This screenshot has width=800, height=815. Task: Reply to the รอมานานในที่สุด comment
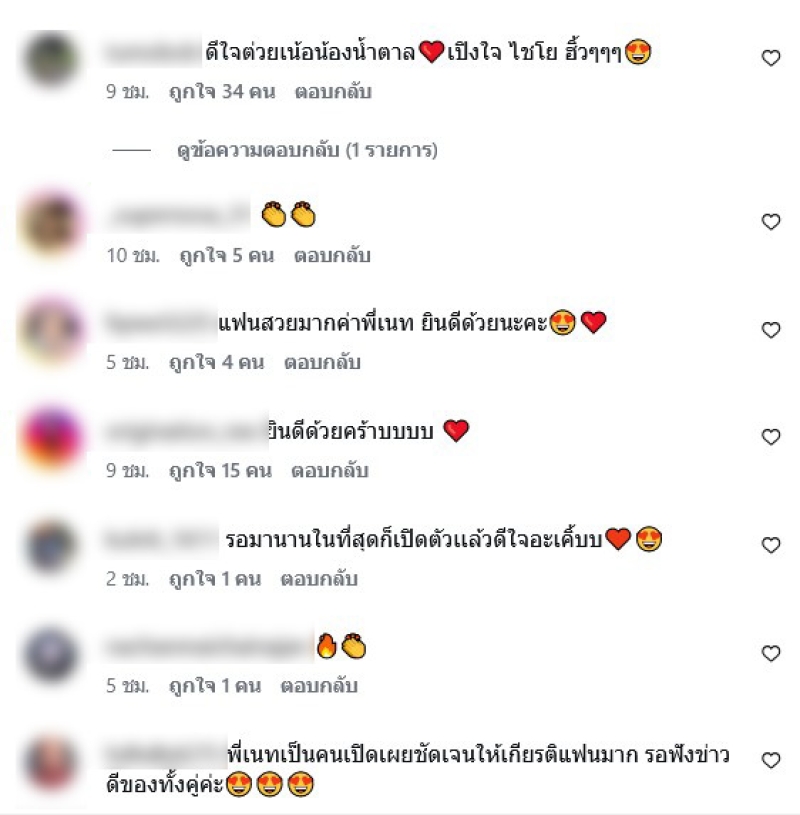(319, 579)
